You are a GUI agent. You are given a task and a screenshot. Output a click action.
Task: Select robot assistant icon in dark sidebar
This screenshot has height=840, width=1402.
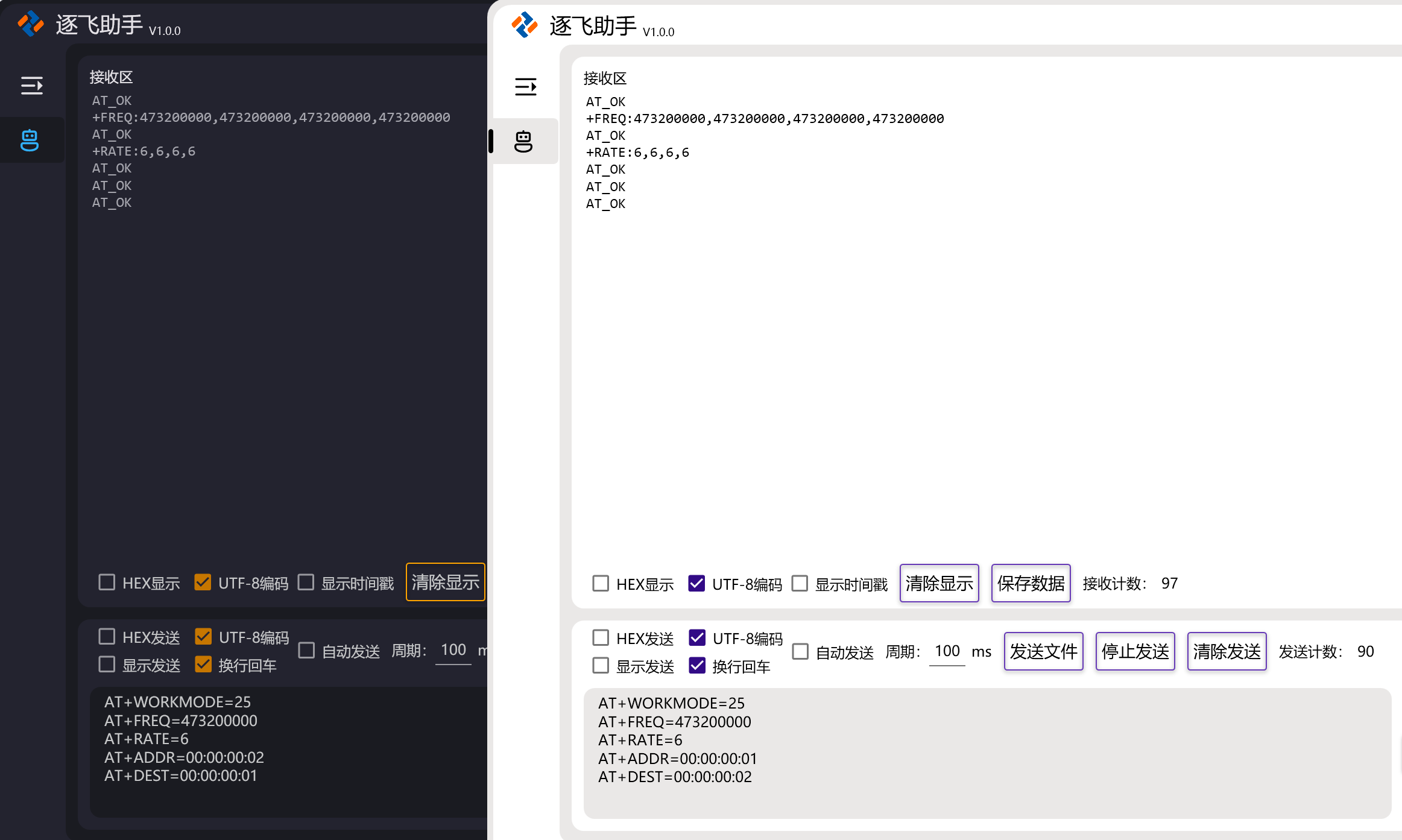pyautogui.click(x=30, y=141)
